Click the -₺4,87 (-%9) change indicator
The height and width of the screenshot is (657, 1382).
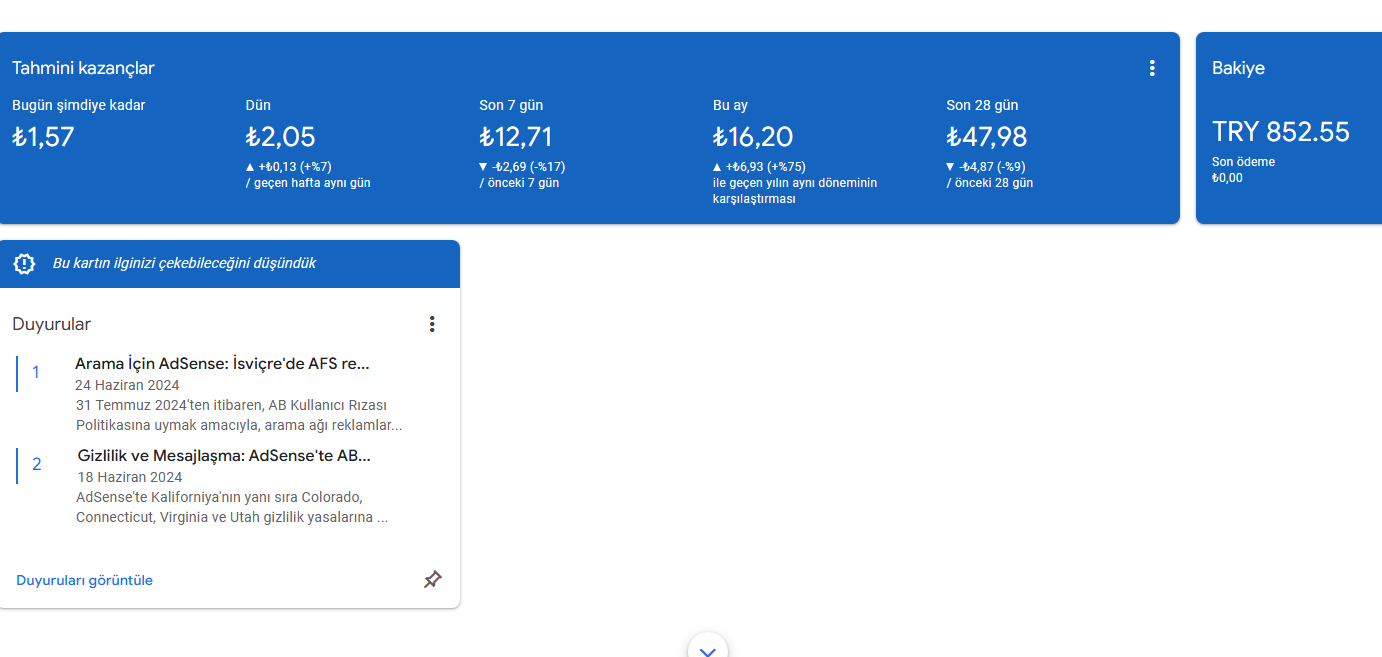pyautogui.click(x=986, y=167)
